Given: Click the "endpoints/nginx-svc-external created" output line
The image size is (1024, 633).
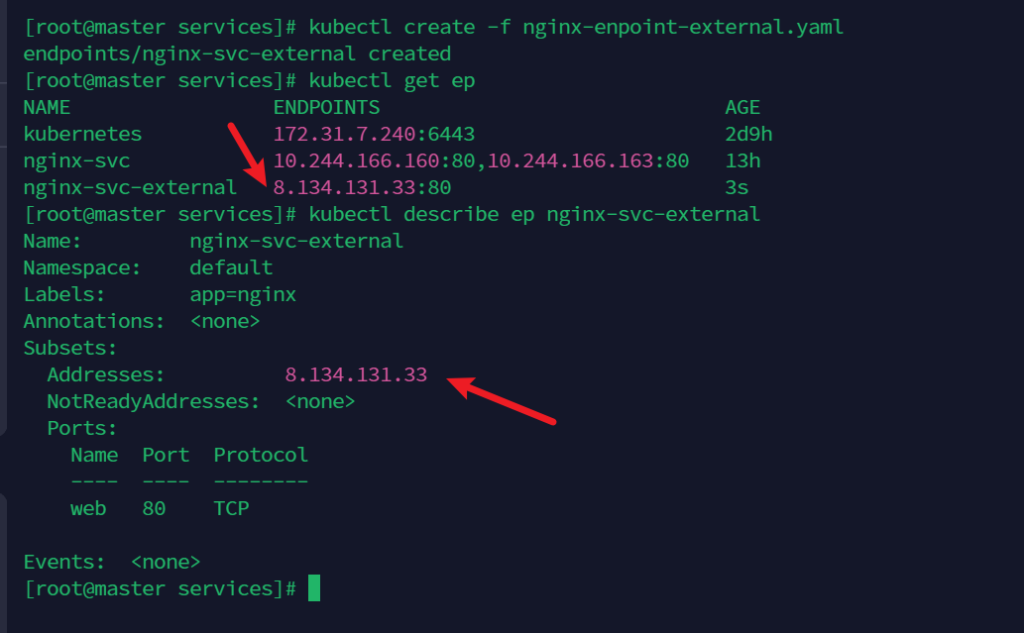Looking at the screenshot, I should [x=237, y=54].
